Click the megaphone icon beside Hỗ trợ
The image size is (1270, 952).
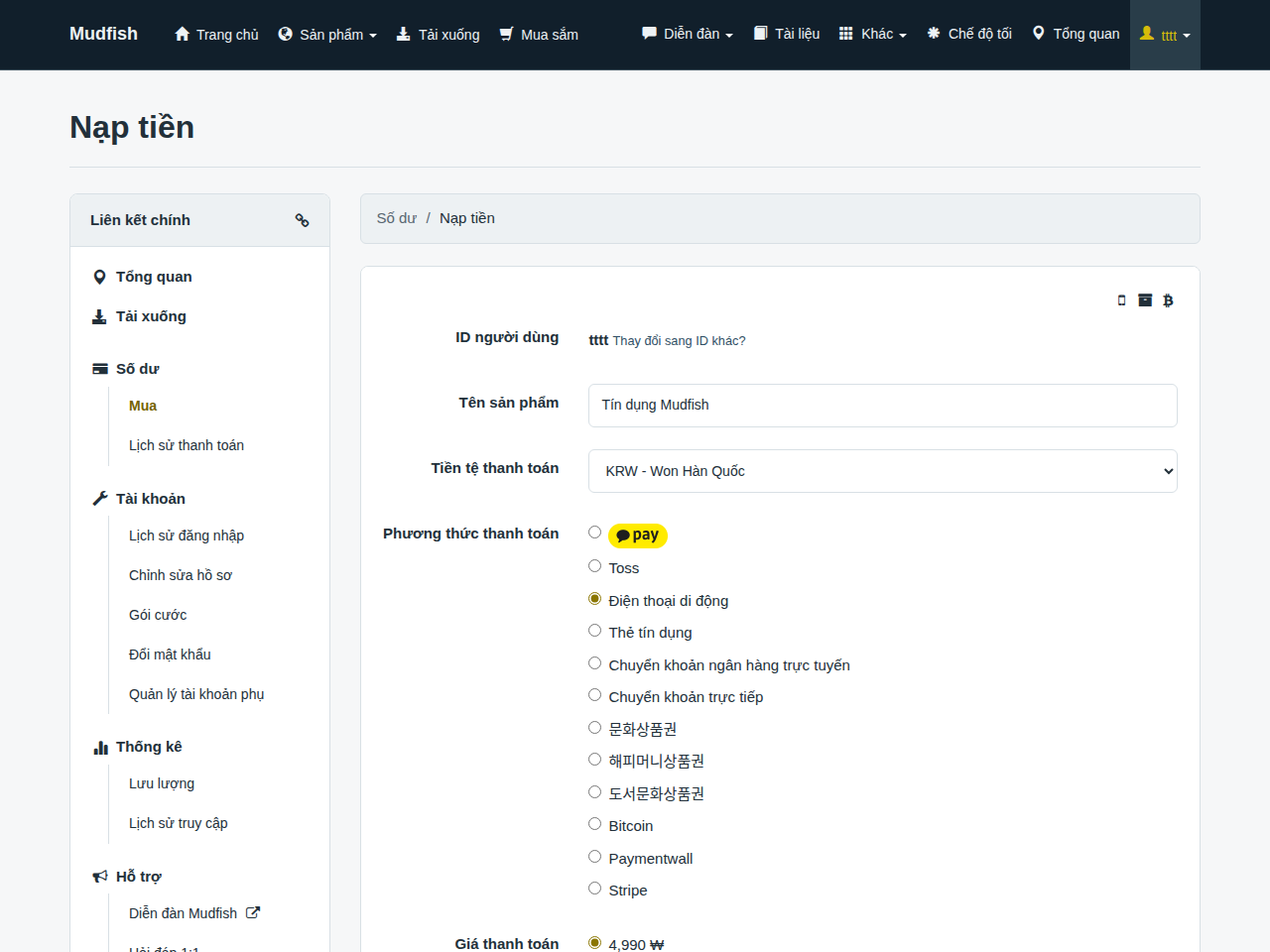[x=100, y=877]
